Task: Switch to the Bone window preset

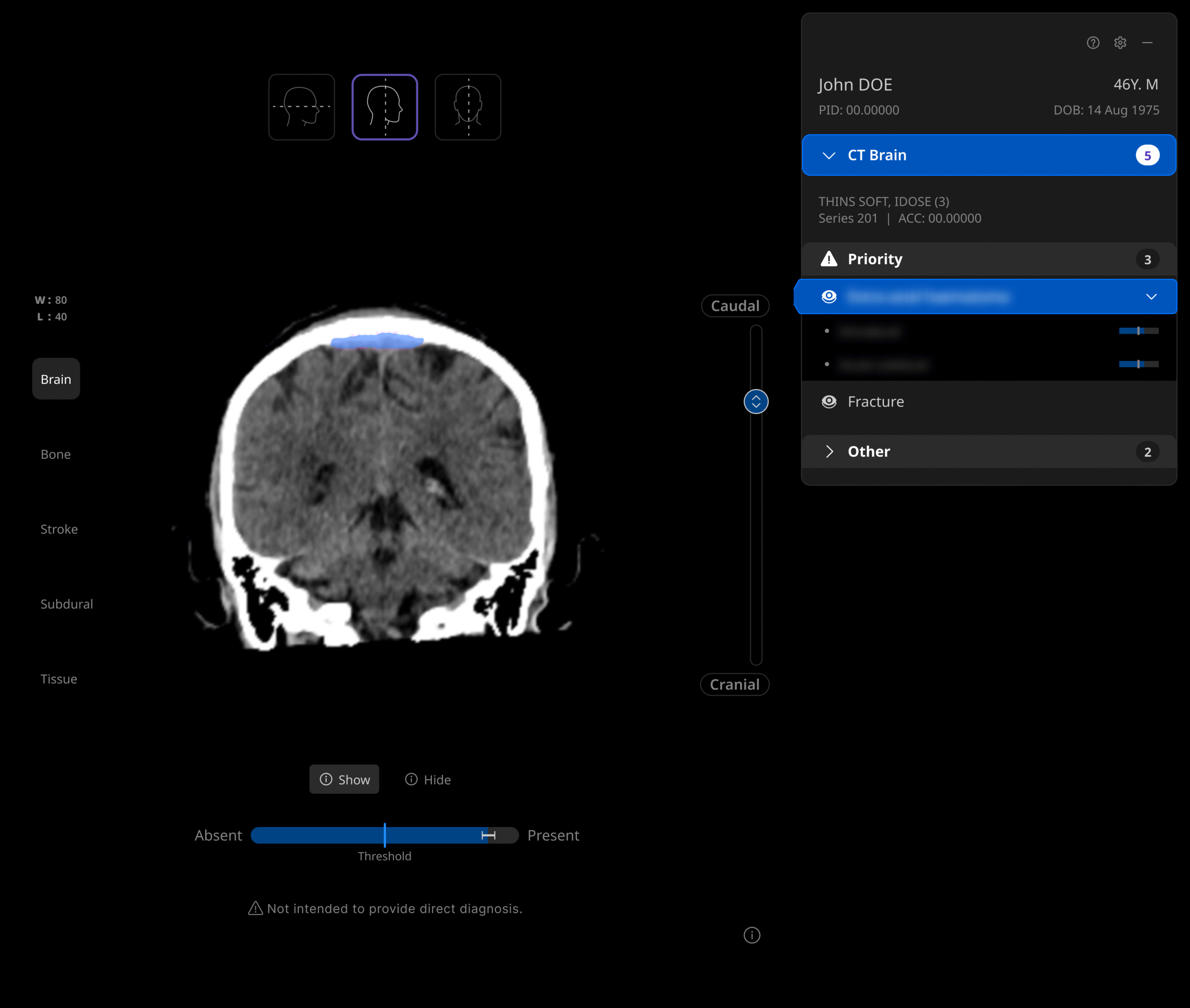Action: [56, 454]
